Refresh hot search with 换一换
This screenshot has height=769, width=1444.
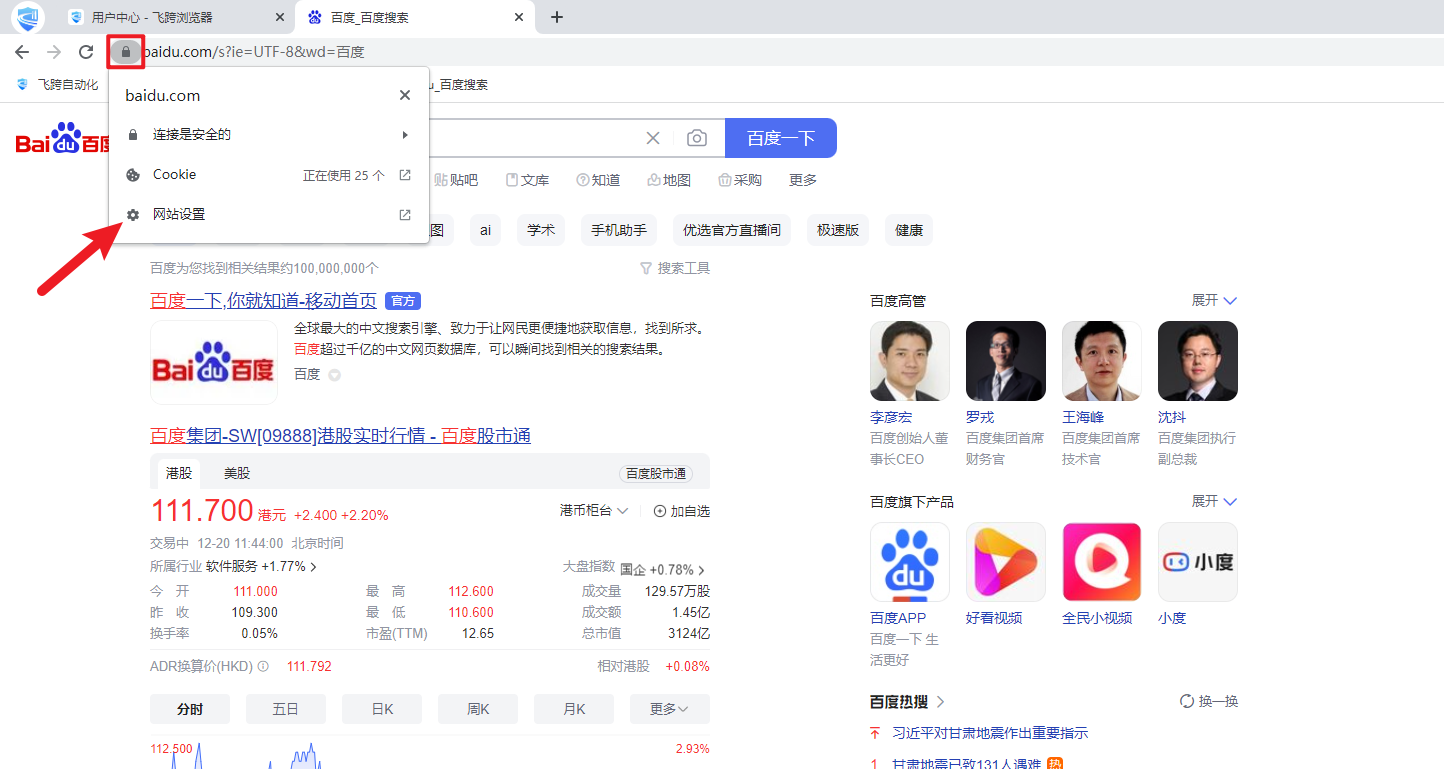pos(1209,702)
